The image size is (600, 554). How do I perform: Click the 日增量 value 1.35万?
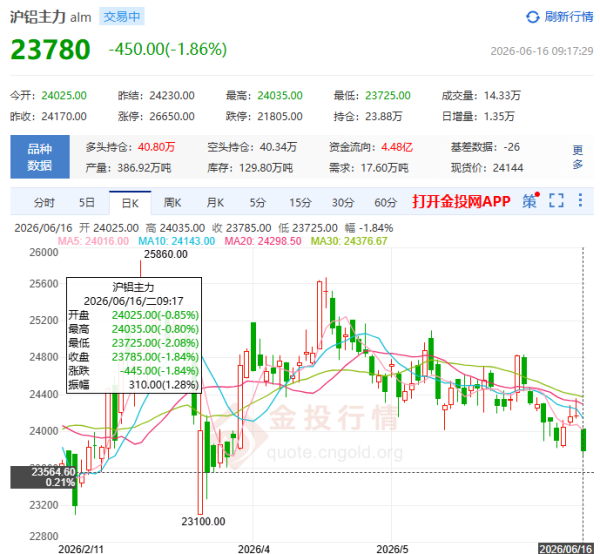[x=499, y=116]
